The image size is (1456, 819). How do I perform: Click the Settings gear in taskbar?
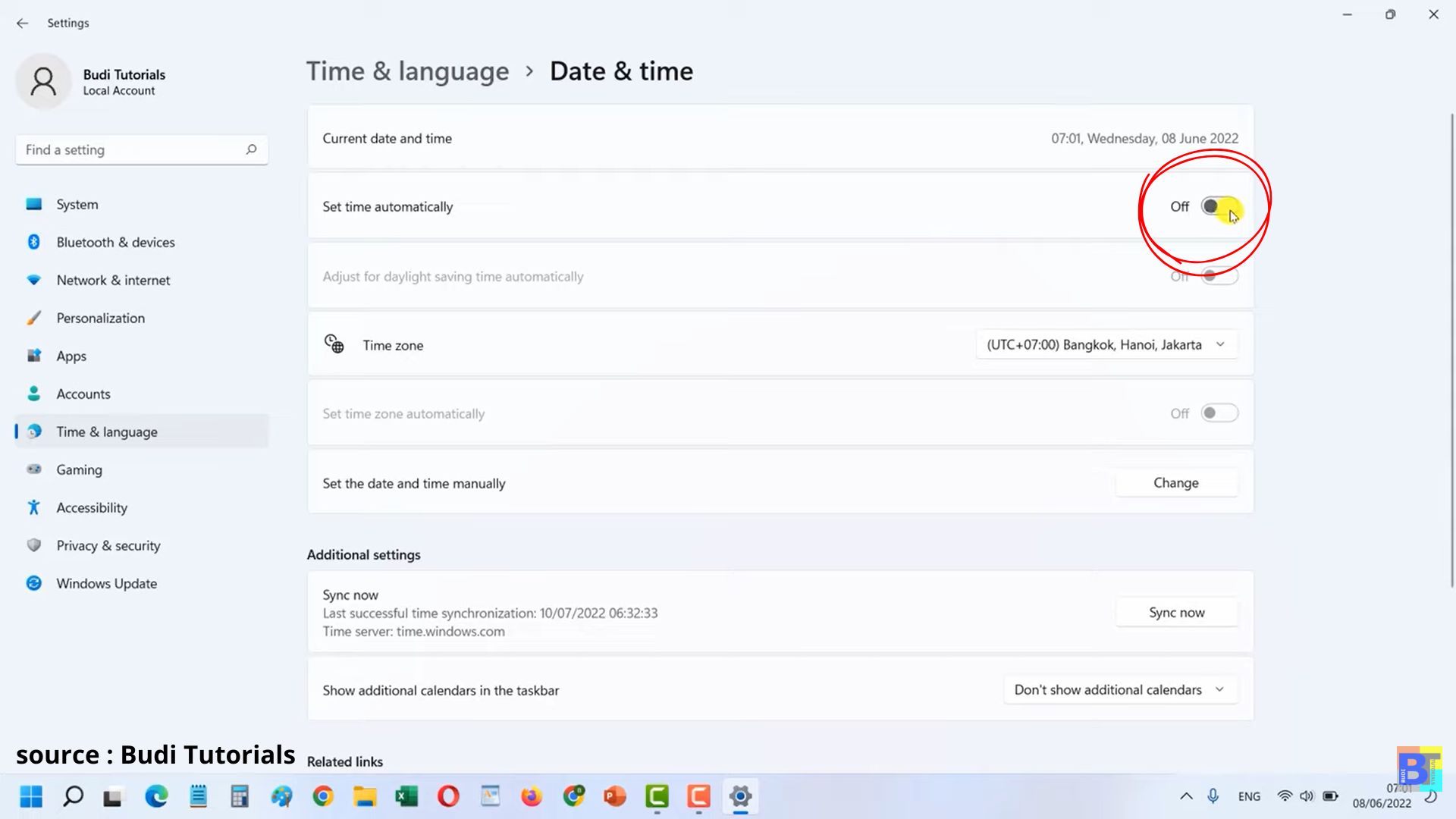coord(740,796)
